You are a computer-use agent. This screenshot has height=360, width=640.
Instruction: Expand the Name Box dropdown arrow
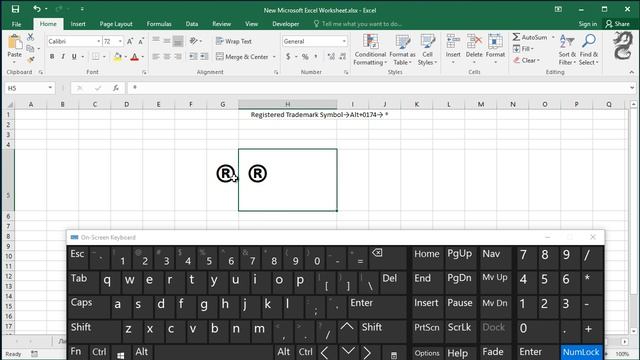coord(50,88)
